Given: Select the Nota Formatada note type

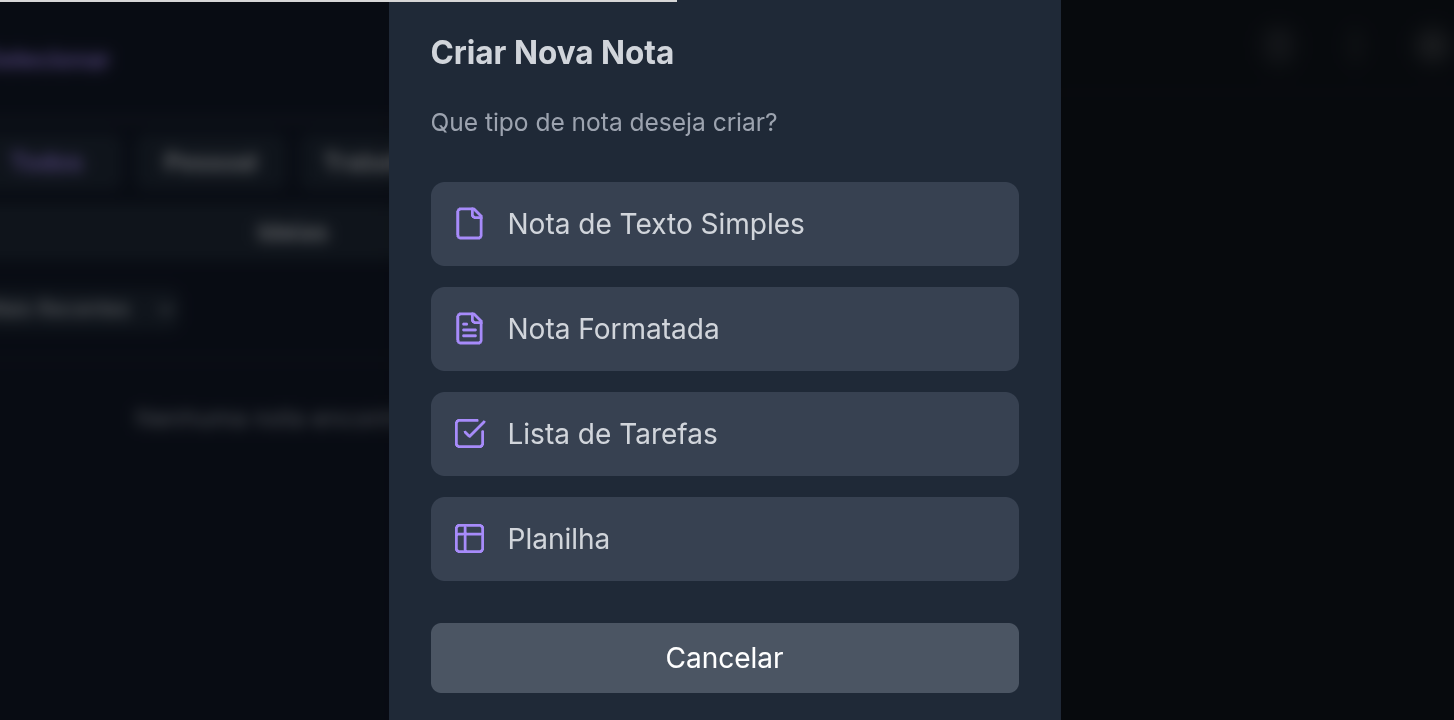Looking at the screenshot, I should [725, 329].
